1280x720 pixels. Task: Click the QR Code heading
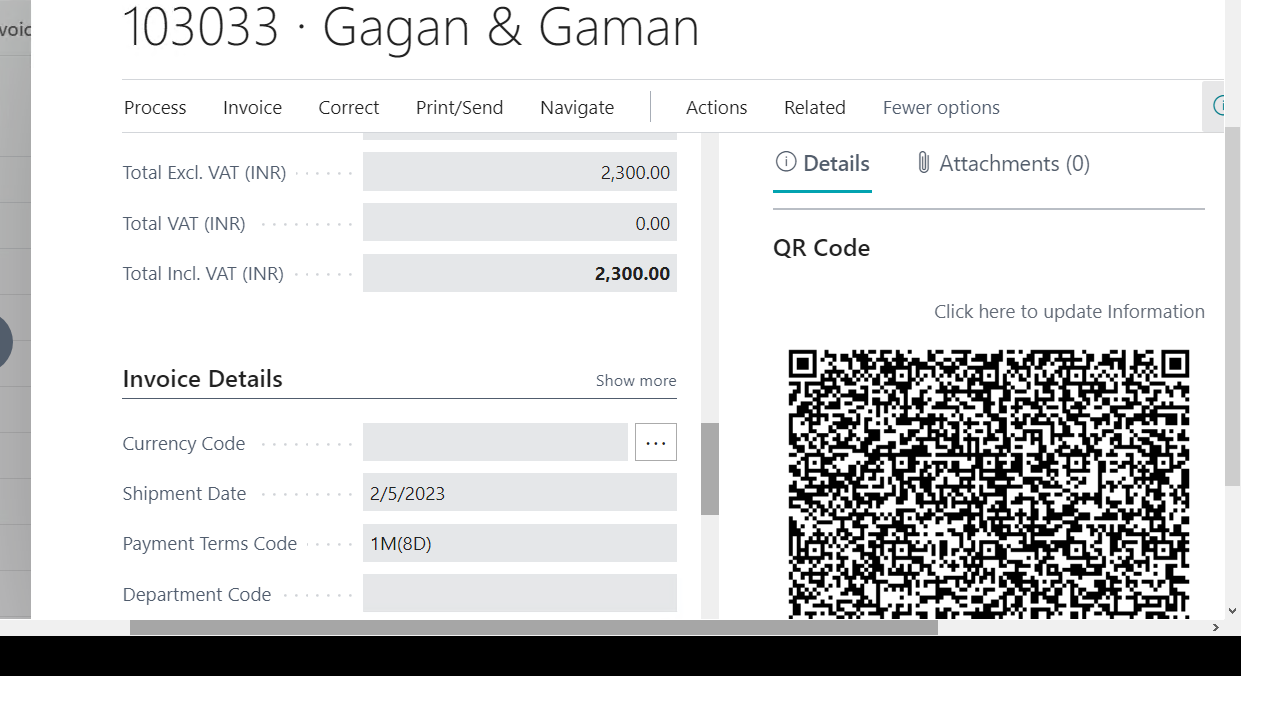(x=821, y=247)
